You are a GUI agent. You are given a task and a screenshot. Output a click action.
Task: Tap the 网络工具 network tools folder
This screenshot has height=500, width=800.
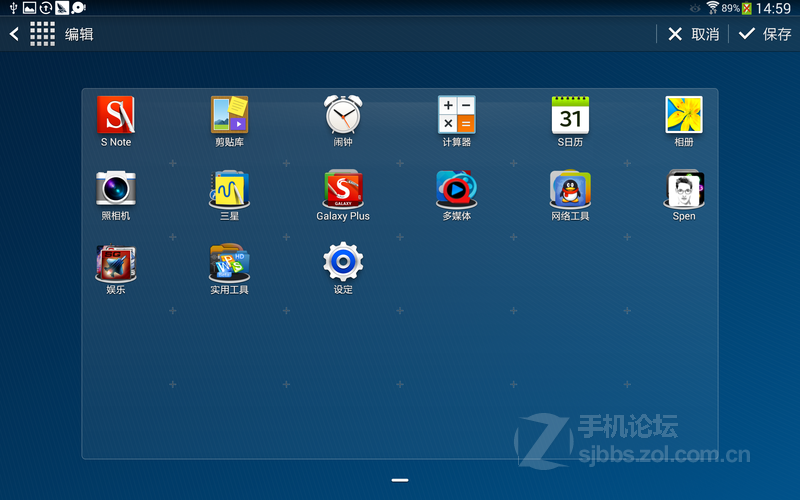pyautogui.click(x=570, y=189)
